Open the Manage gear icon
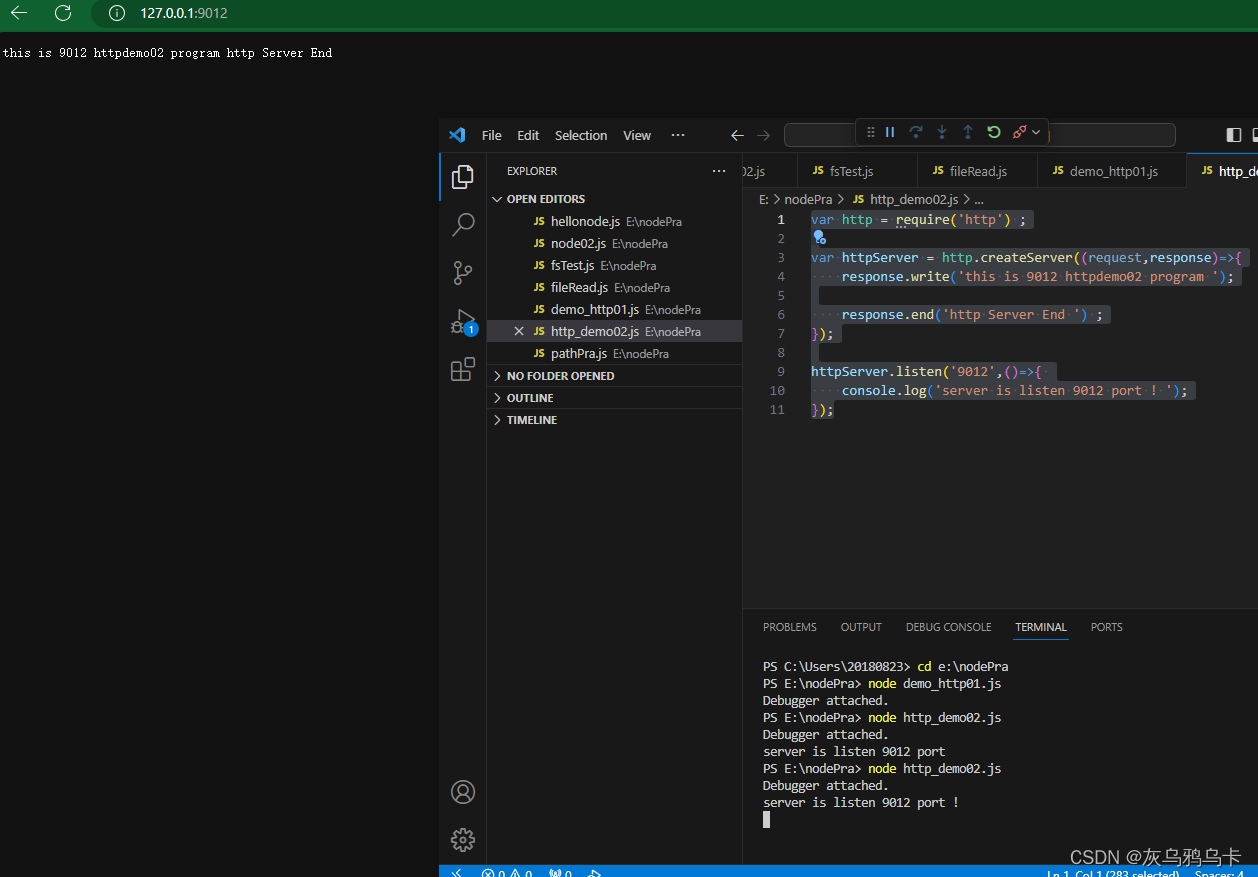Viewport: 1258px width, 877px height. 463,840
